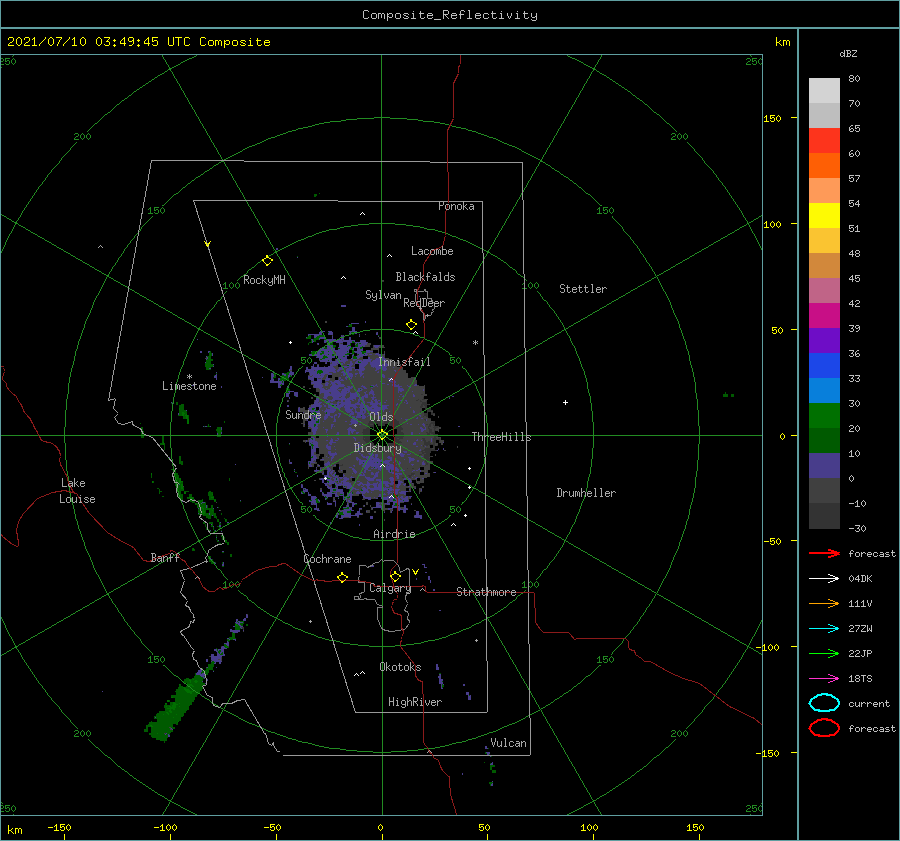900x841 pixels.
Task: Click the white cross marker near Drumheller
Action: (x=565, y=402)
